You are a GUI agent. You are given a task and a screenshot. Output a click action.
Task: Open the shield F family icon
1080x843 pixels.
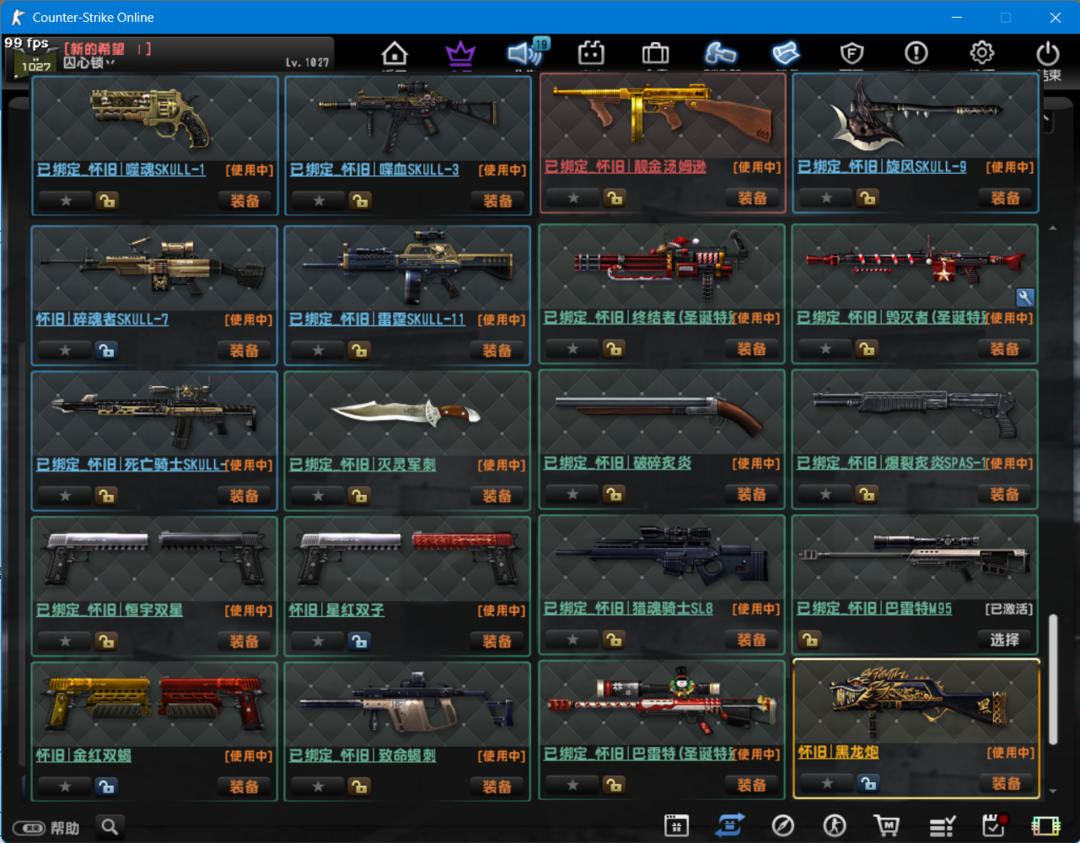tap(852, 53)
